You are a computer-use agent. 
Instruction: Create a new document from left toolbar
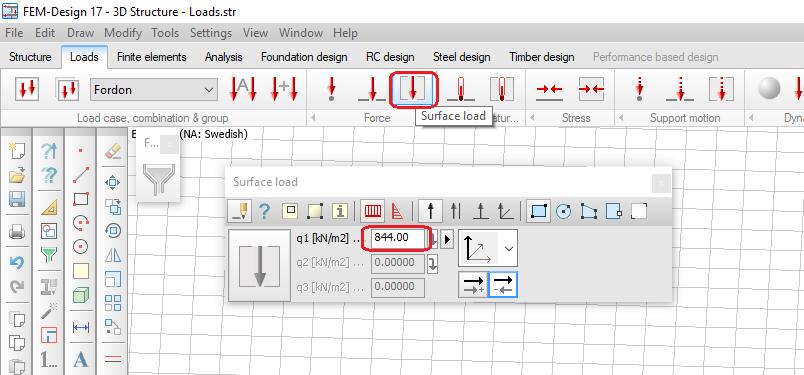click(x=17, y=150)
